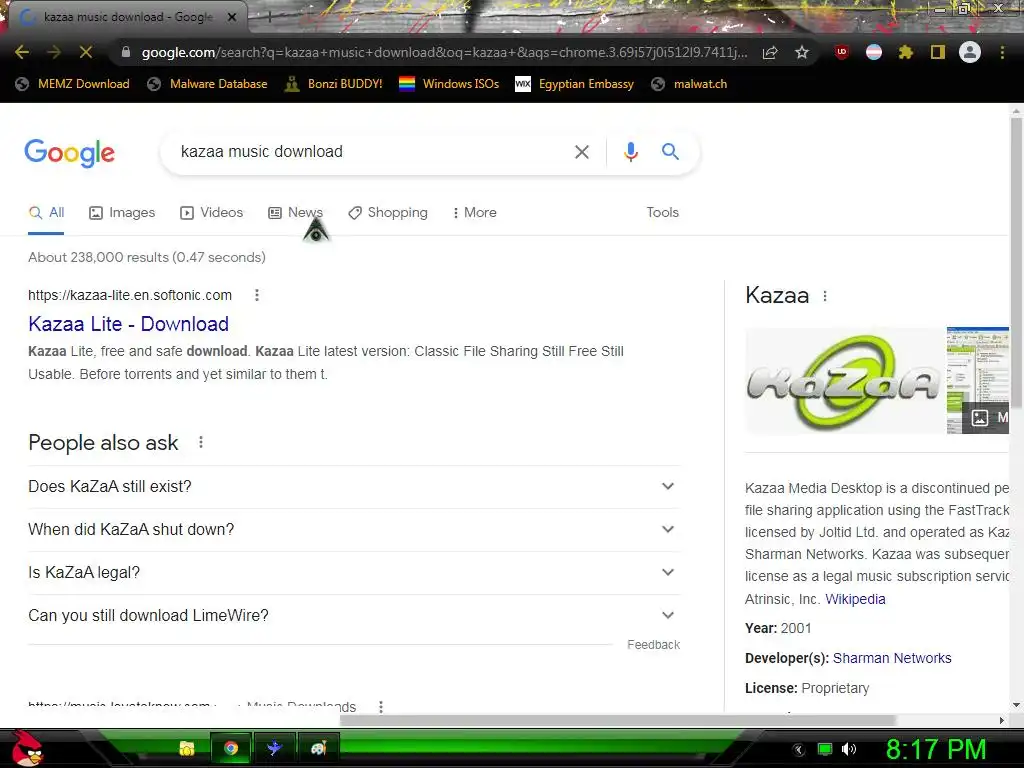
Task: Click the horizontal scrollbar thumb
Action: [x=617, y=720]
